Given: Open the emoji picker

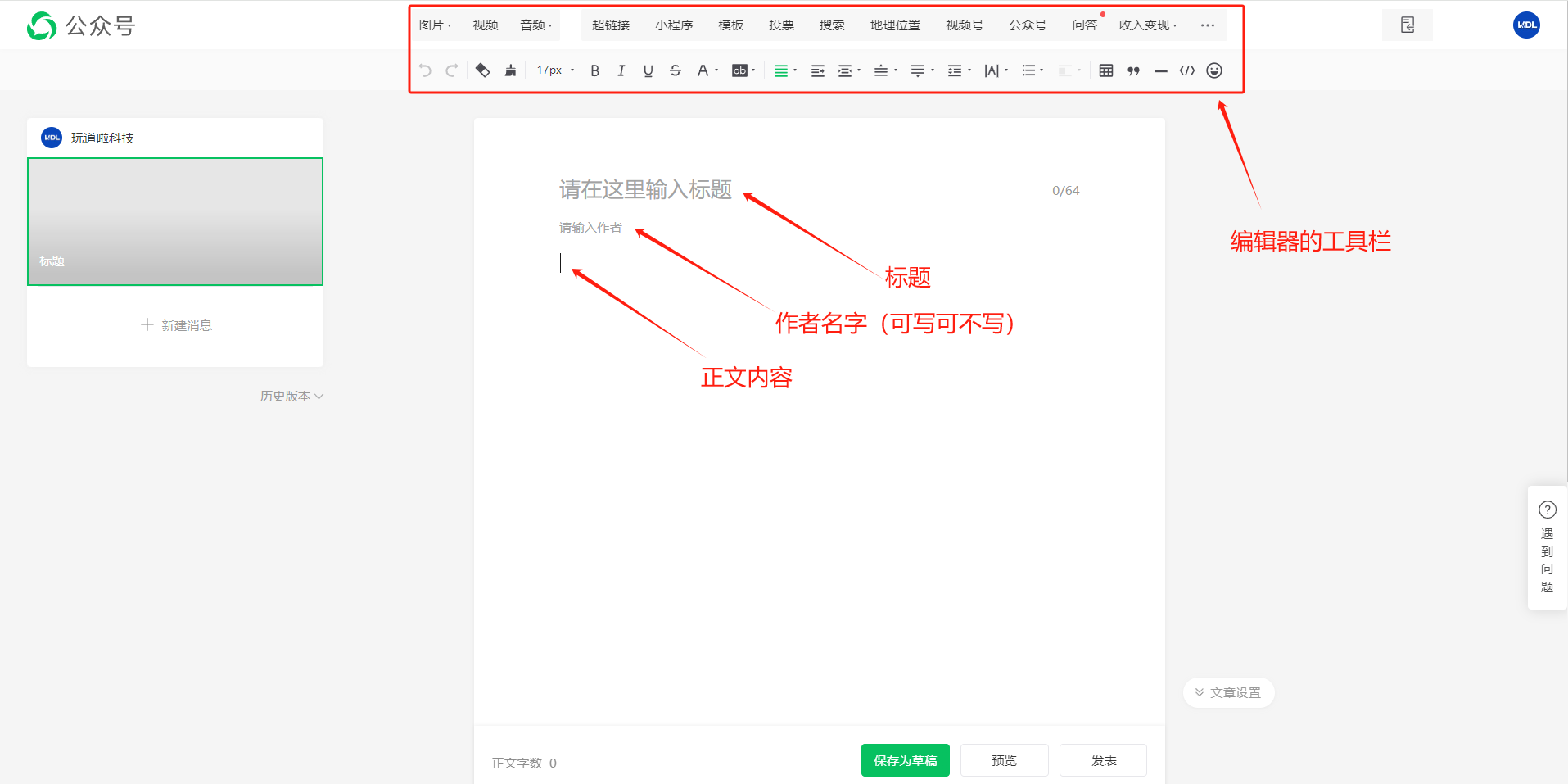Looking at the screenshot, I should (1214, 70).
